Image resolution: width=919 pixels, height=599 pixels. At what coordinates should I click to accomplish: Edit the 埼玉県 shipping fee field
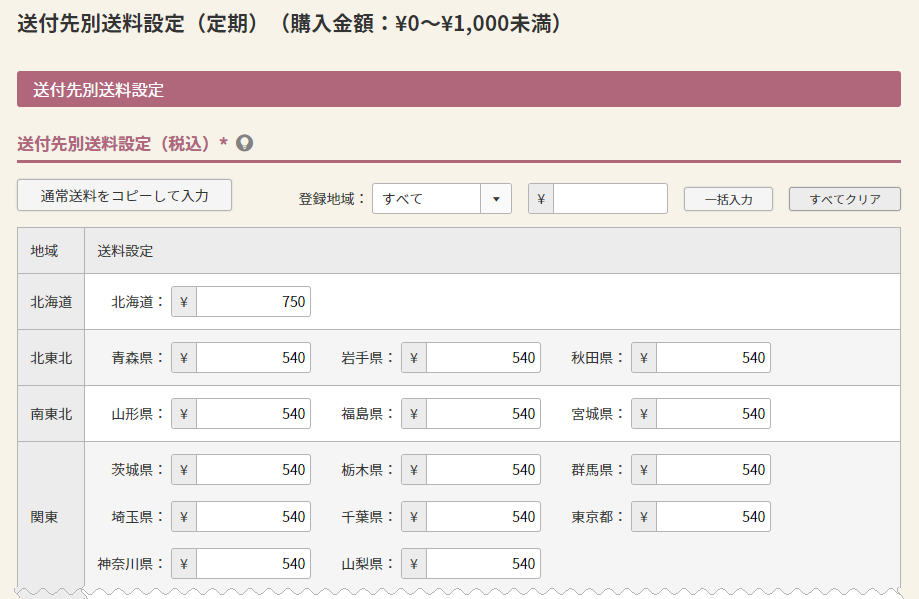[x=253, y=516]
